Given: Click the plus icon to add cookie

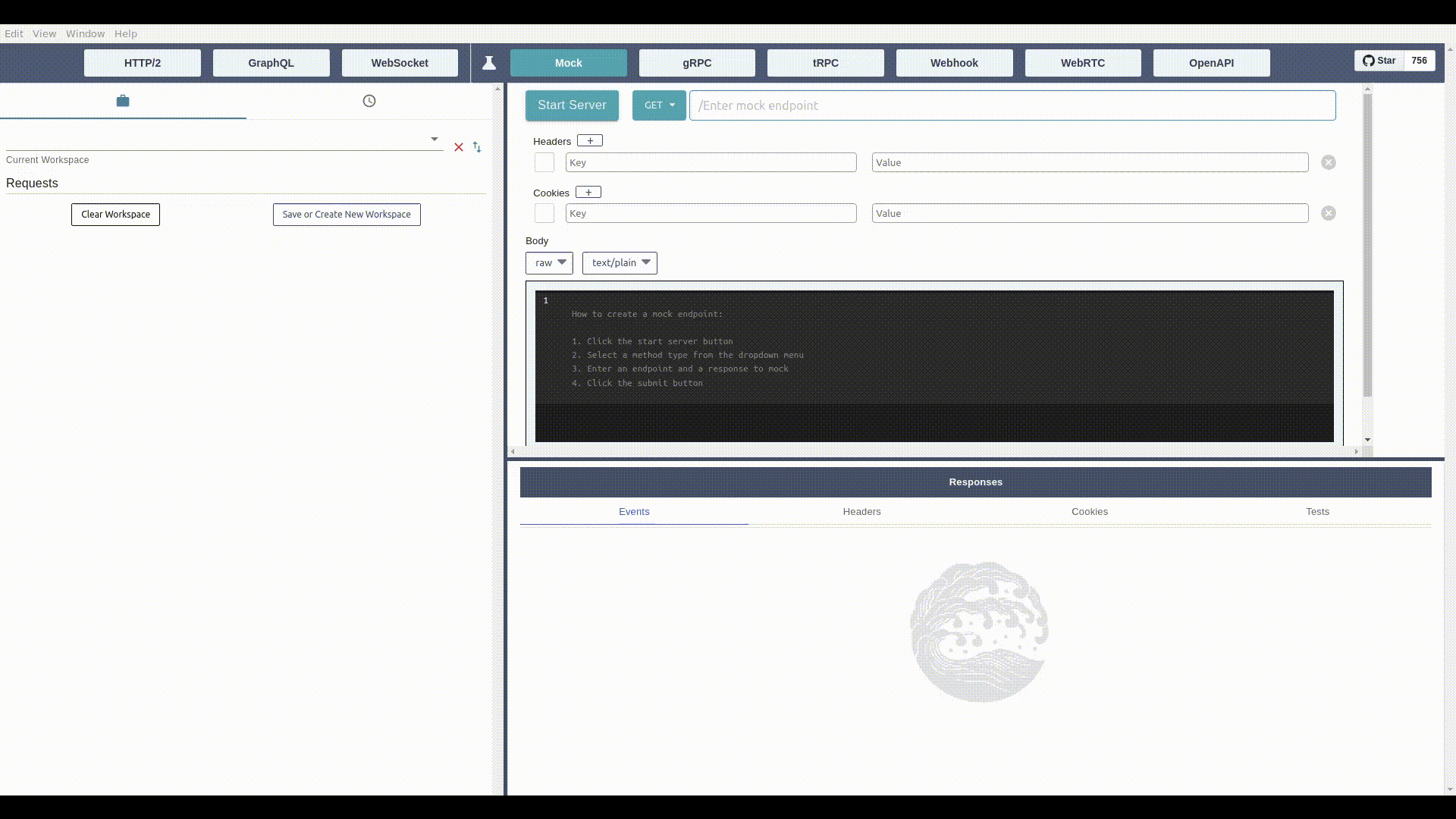Looking at the screenshot, I should (x=588, y=193).
